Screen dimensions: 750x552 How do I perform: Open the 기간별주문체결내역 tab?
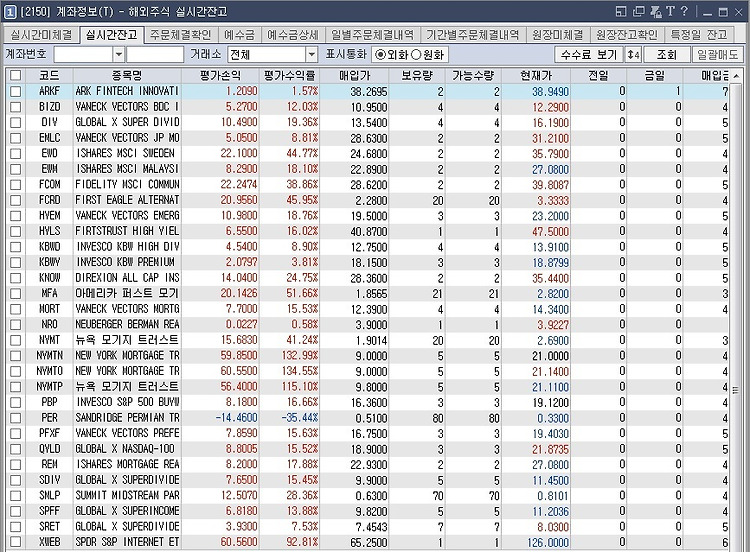(473, 35)
